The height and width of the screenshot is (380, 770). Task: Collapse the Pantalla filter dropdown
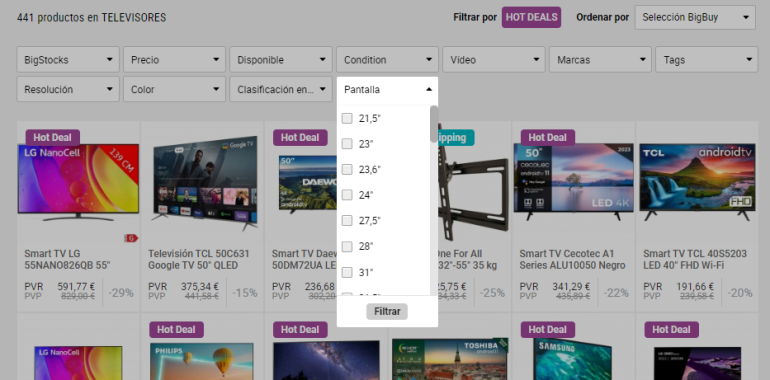point(387,89)
